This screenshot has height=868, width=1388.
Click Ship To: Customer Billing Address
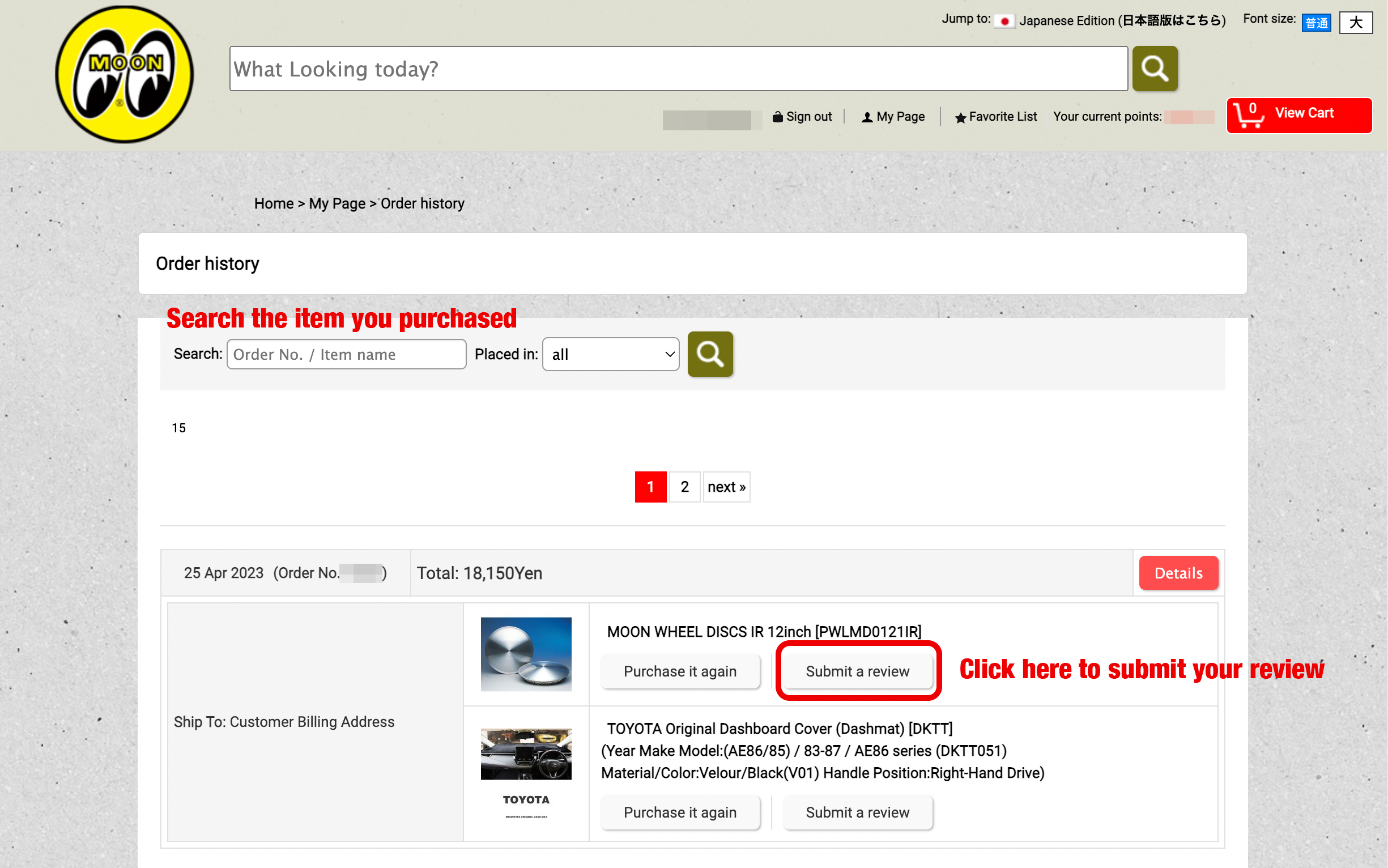pos(284,722)
